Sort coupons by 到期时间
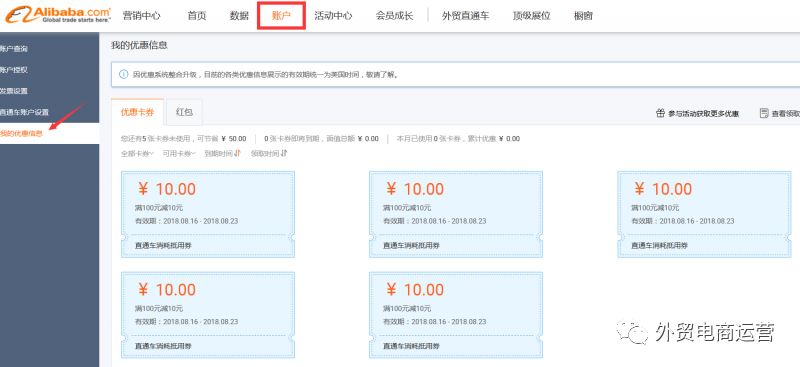The width and height of the screenshot is (800, 367). [222, 153]
